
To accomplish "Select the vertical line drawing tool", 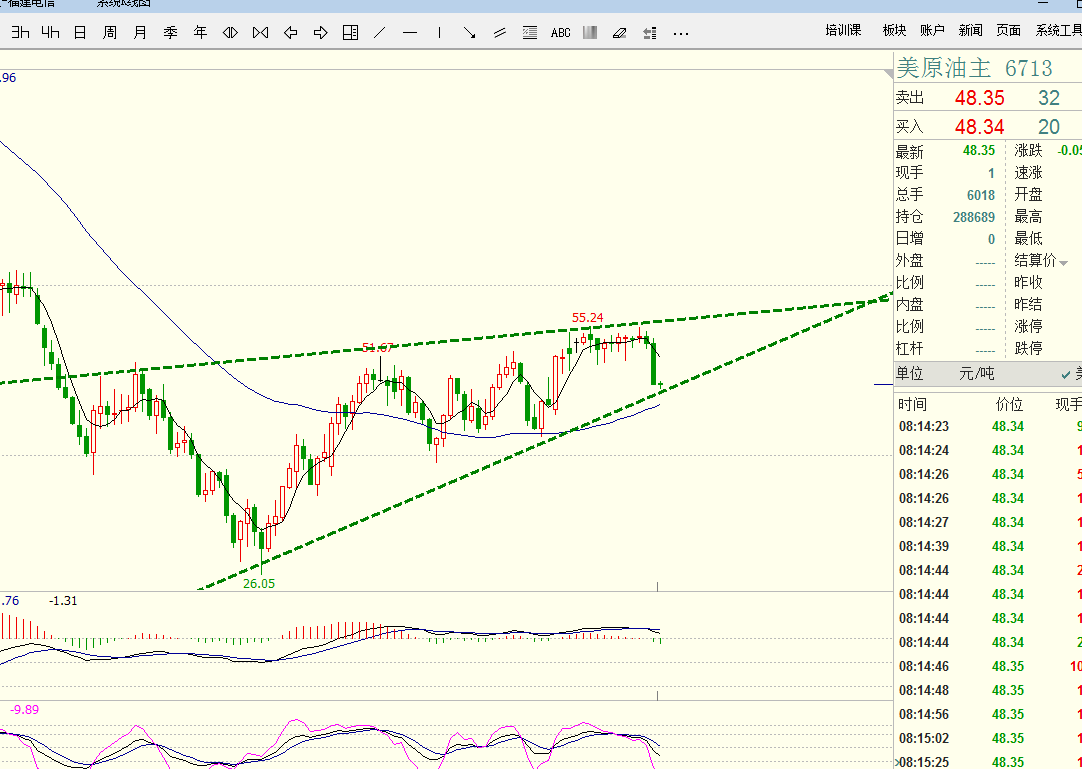I will [440, 32].
